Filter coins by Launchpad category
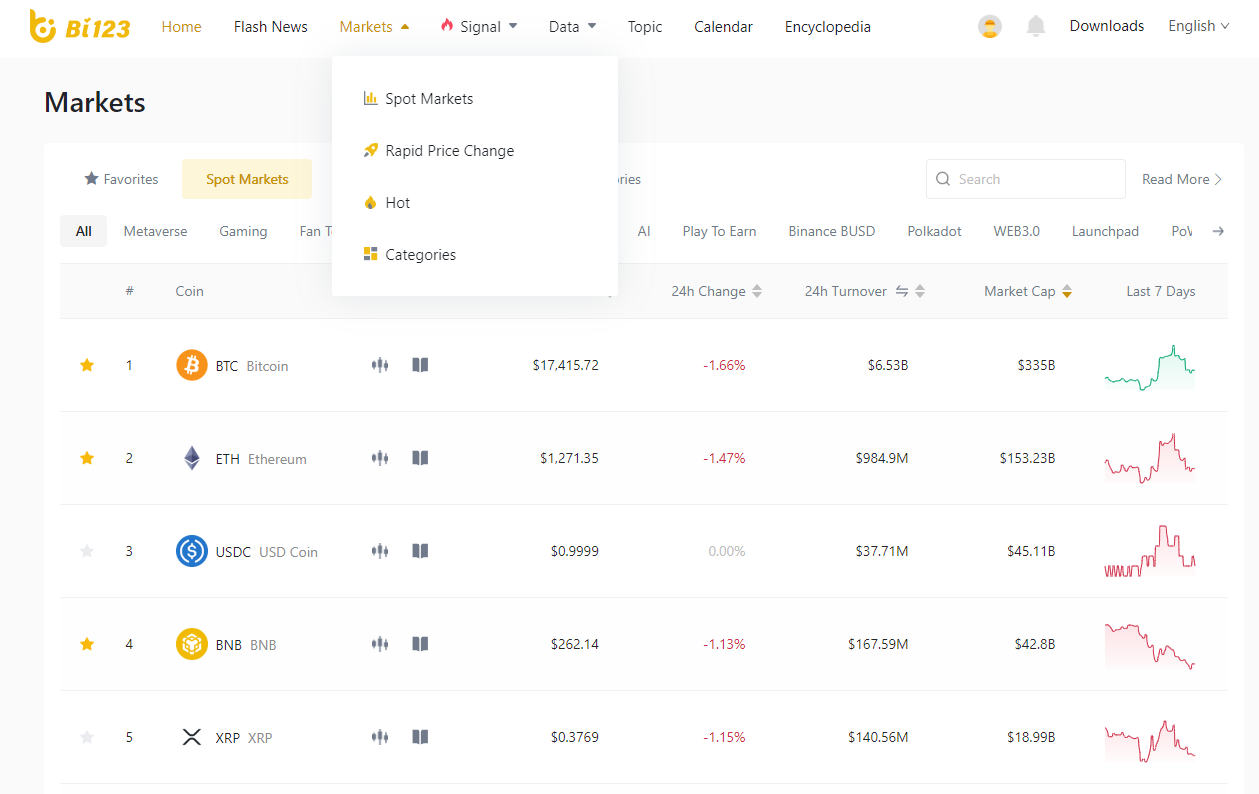Viewport: 1259px width, 794px height. pos(1105,231)
